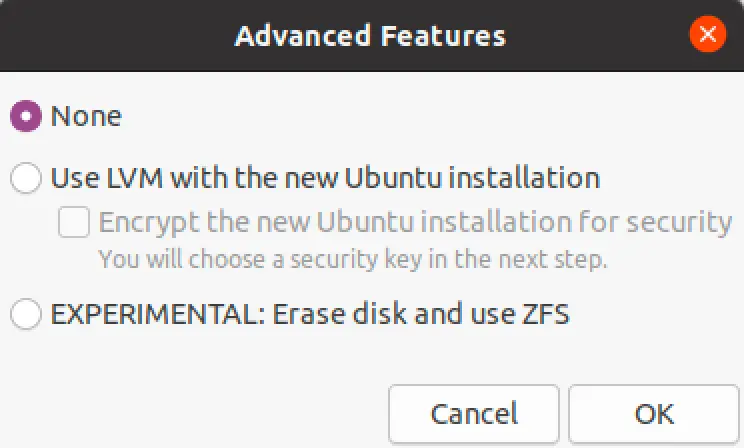Screen dimensions: 744x448
Task: Click the word "EXPERIMENTAL:" in the third option
Action: (158, 314)
